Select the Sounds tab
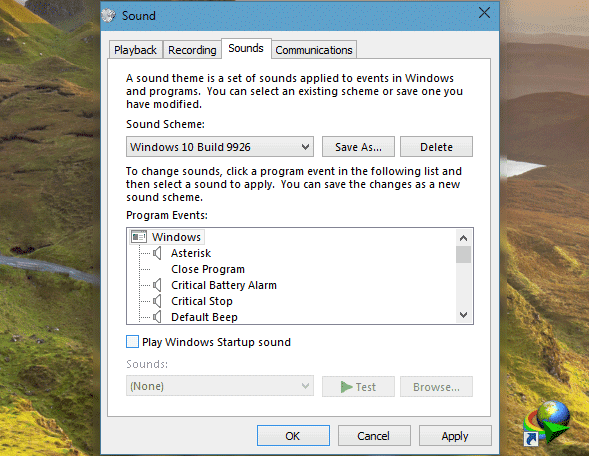Image resolution: width=589 pixels, height=456 pixels. coord(246,48)
